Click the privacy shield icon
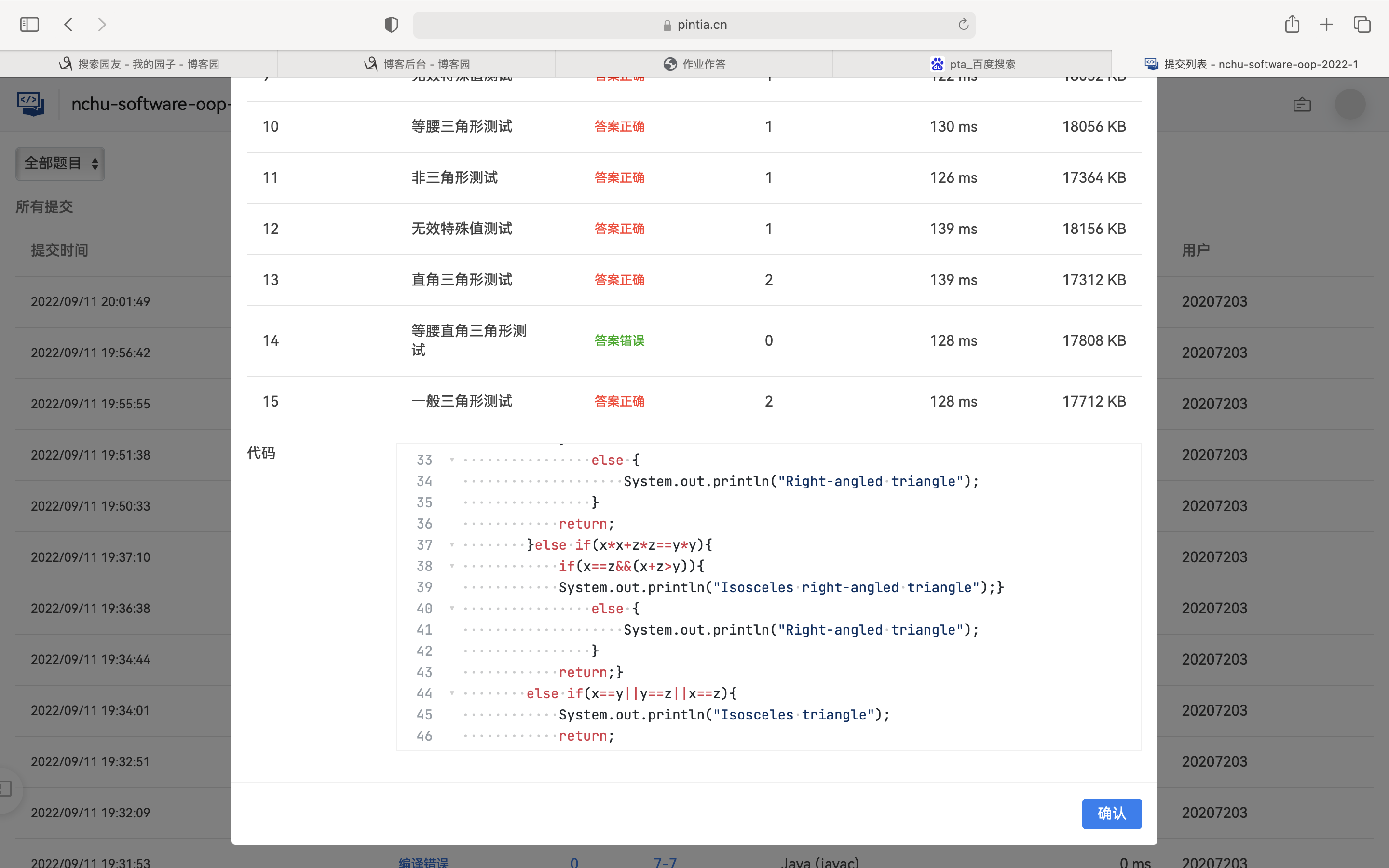The image size is (1389, 868). [391, 25]
